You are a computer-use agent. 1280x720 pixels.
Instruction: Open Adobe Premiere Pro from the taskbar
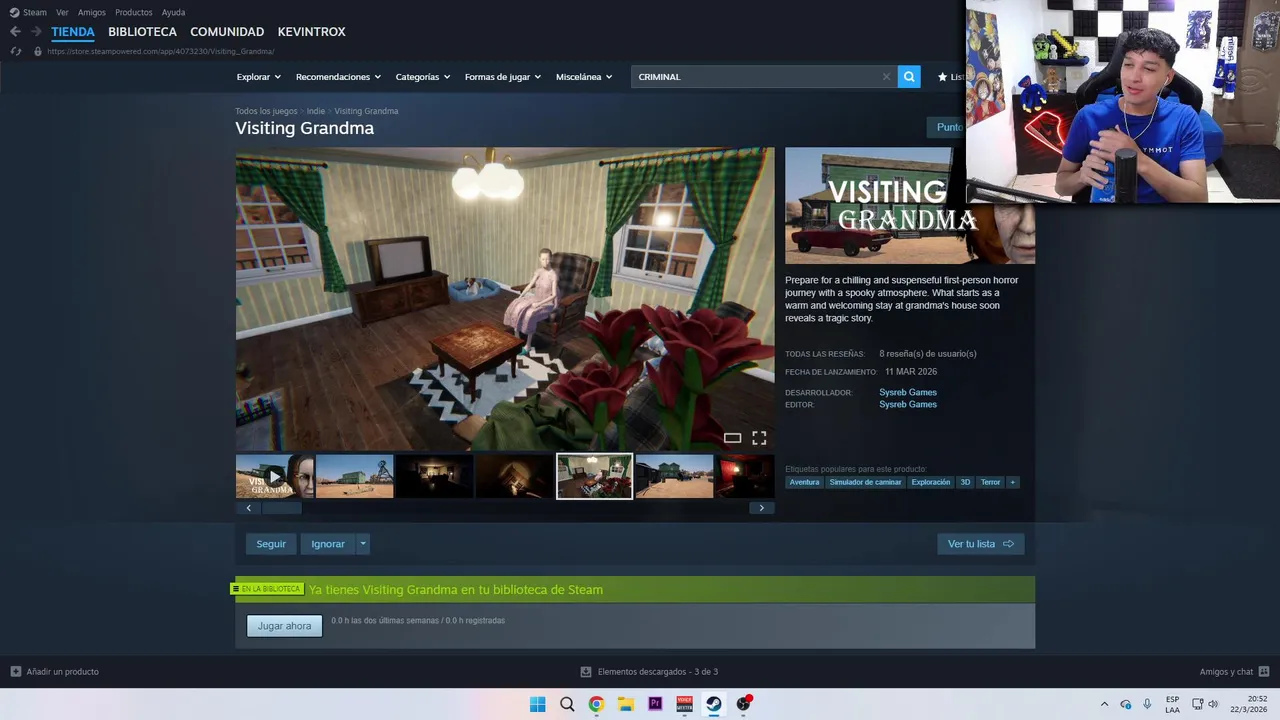(x=655, y=704)
